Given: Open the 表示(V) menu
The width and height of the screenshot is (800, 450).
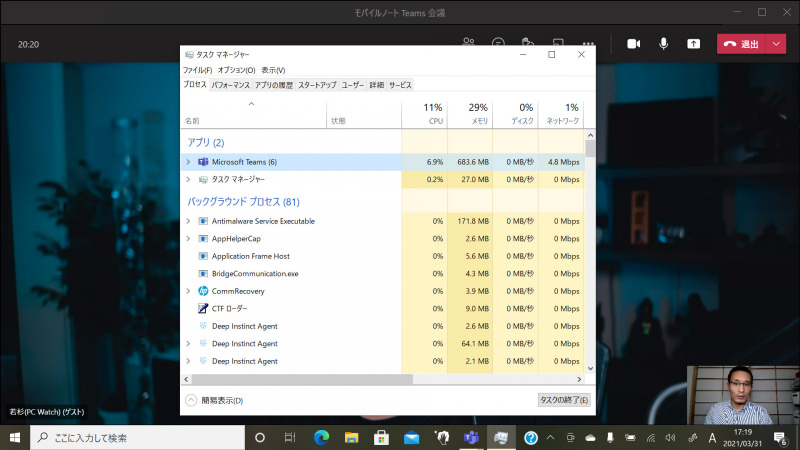Looking at the screenshot, I should click(x=273, y=70).
